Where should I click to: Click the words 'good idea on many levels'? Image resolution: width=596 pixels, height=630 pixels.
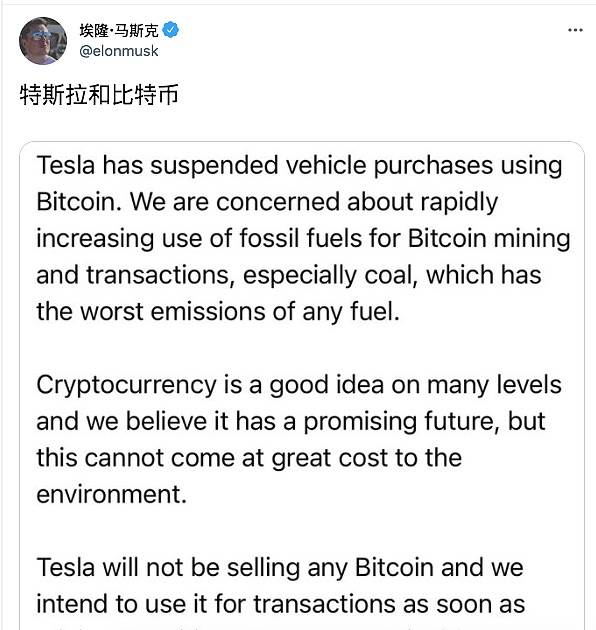(415, 385)
